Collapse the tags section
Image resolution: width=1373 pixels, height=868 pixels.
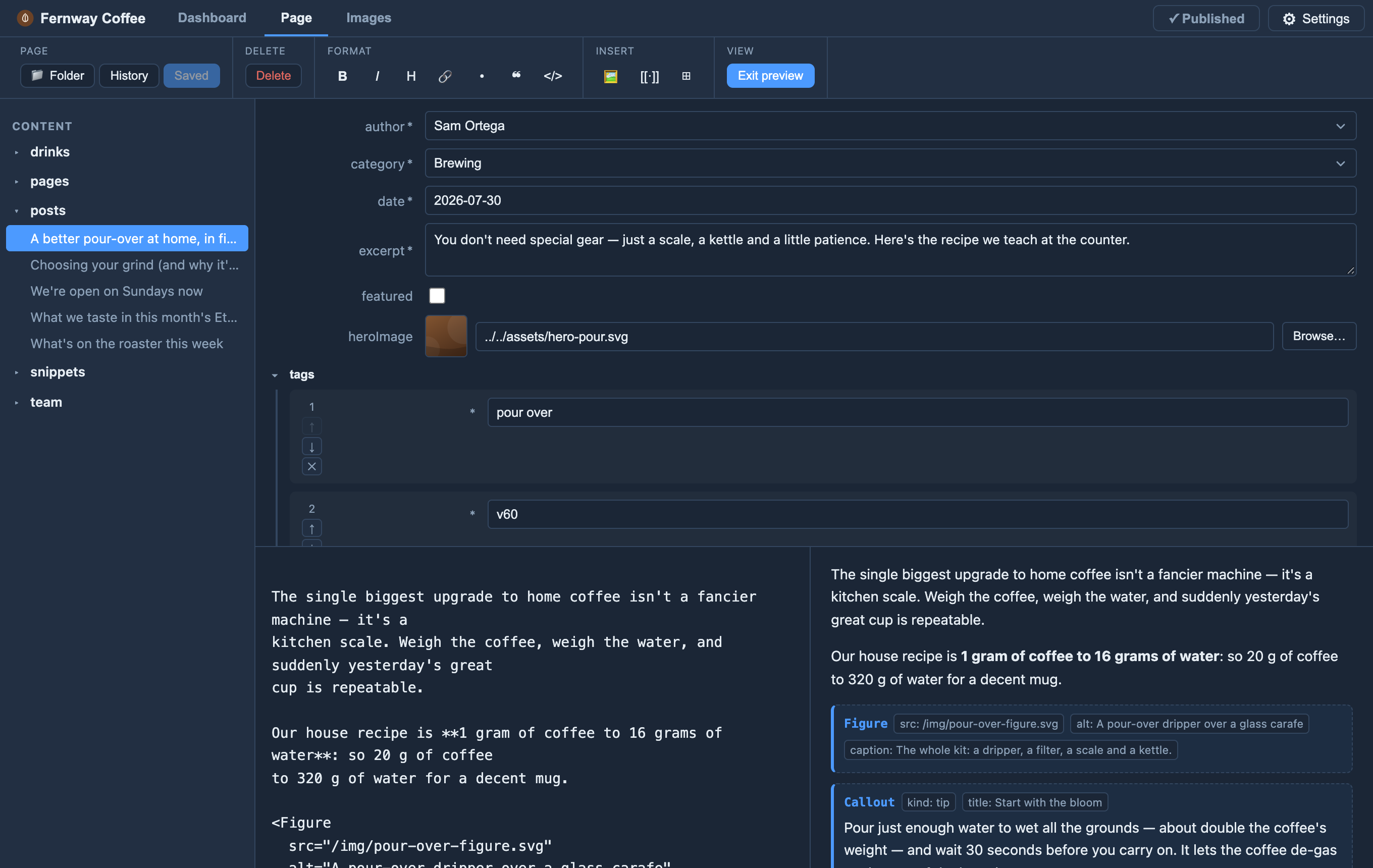pos(275,375)
